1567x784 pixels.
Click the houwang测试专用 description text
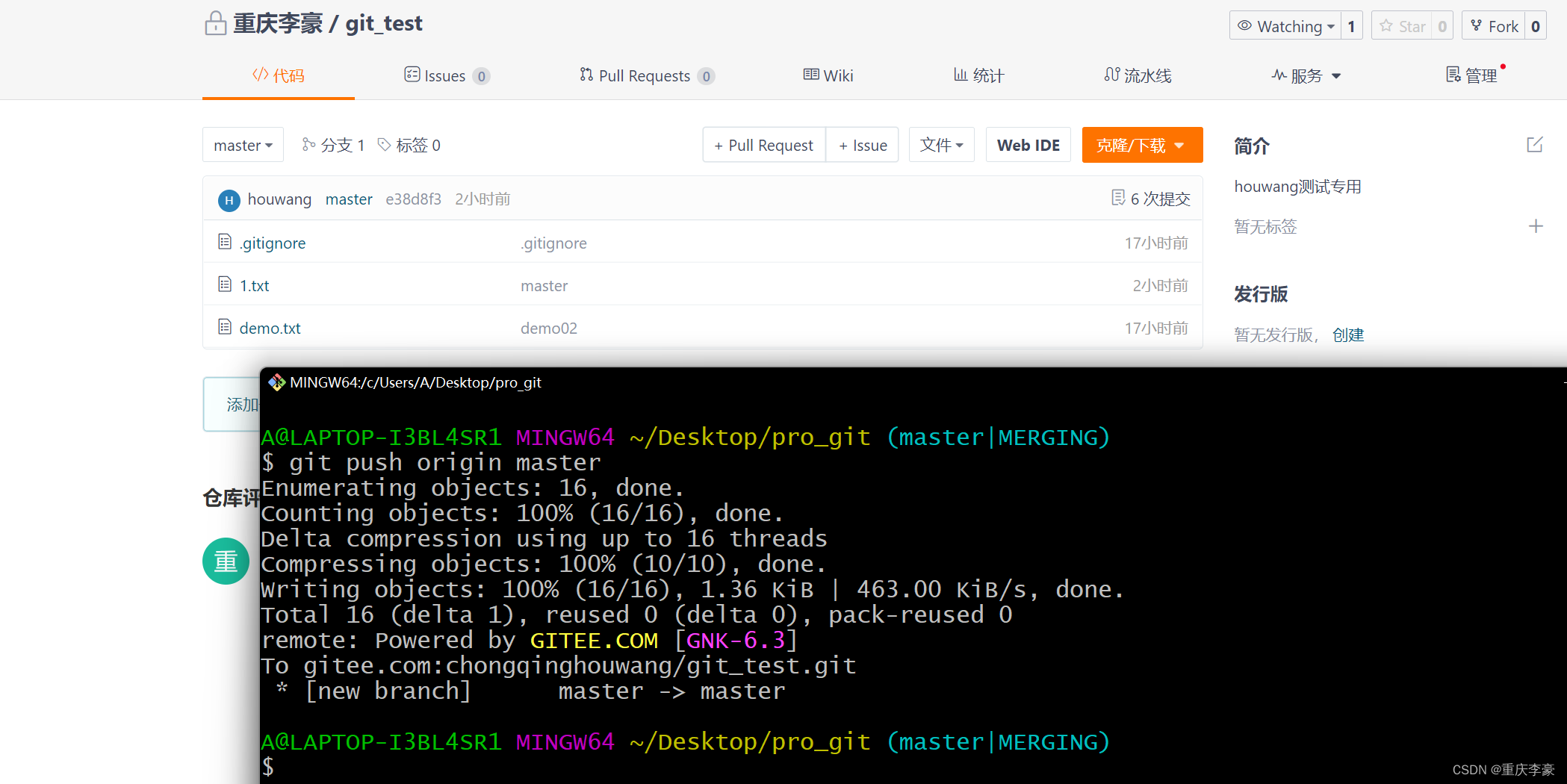[1297, 187]
